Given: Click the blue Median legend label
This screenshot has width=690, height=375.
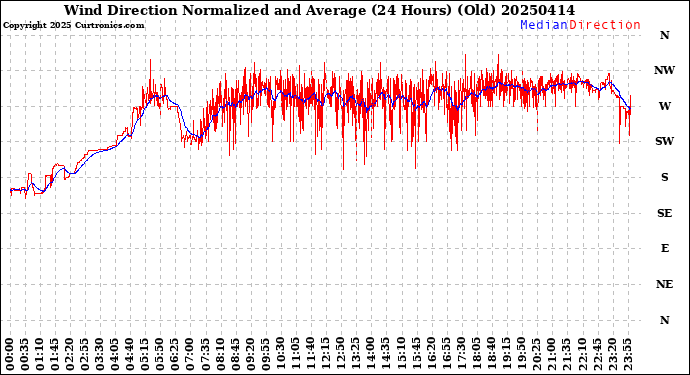Looking at the screenshot, I should point(544,25).
